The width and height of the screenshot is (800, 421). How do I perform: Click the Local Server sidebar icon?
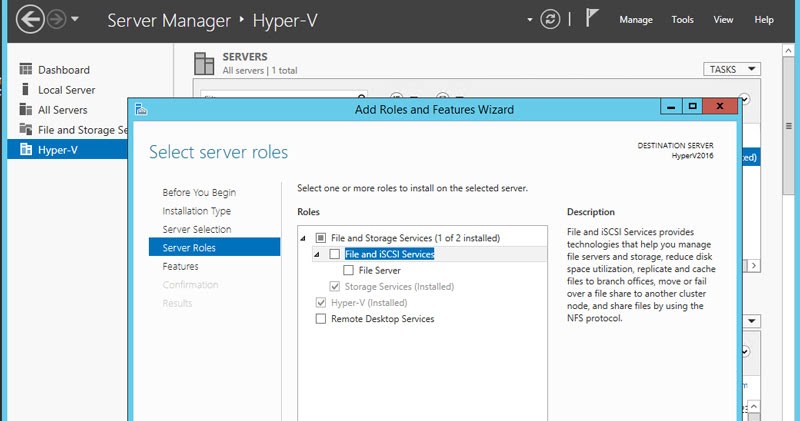(x=26, y=89)
